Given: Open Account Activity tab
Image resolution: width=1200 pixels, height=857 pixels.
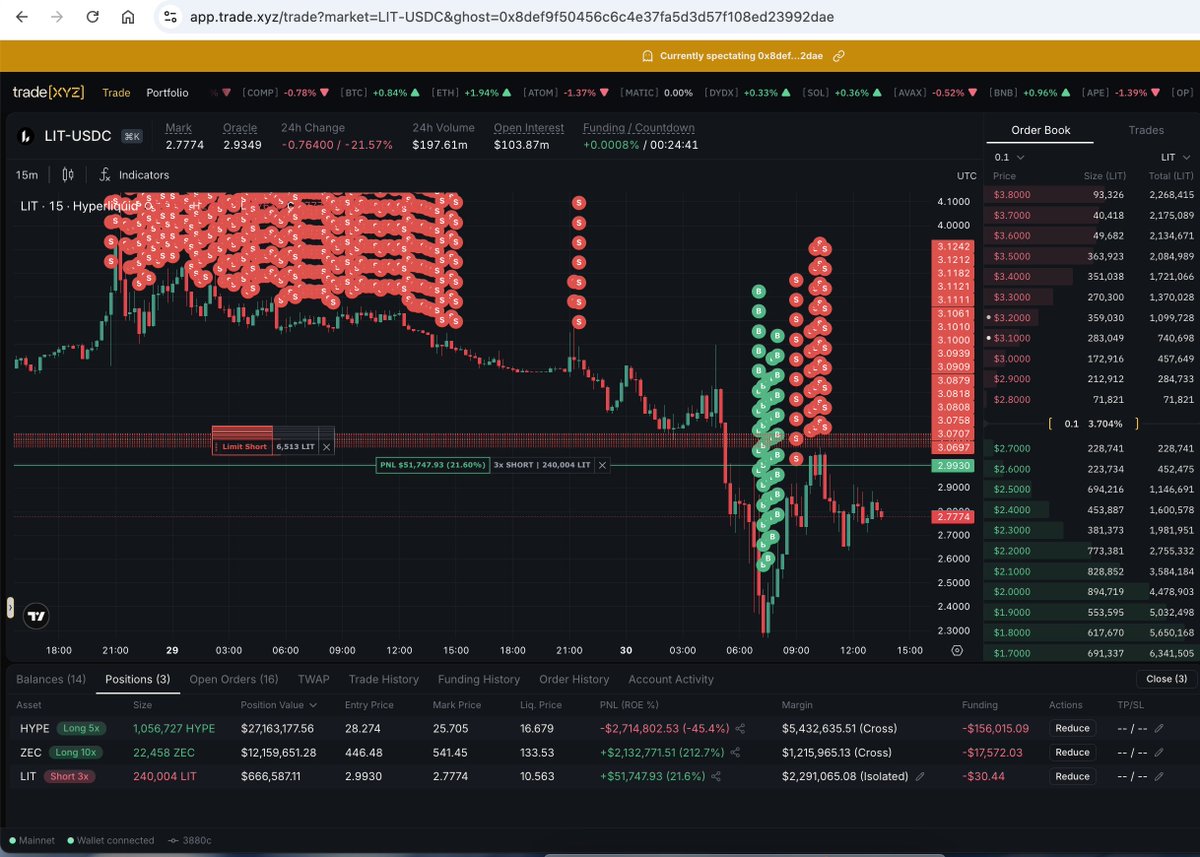Looking at the screenshot, I should [671, 679].
